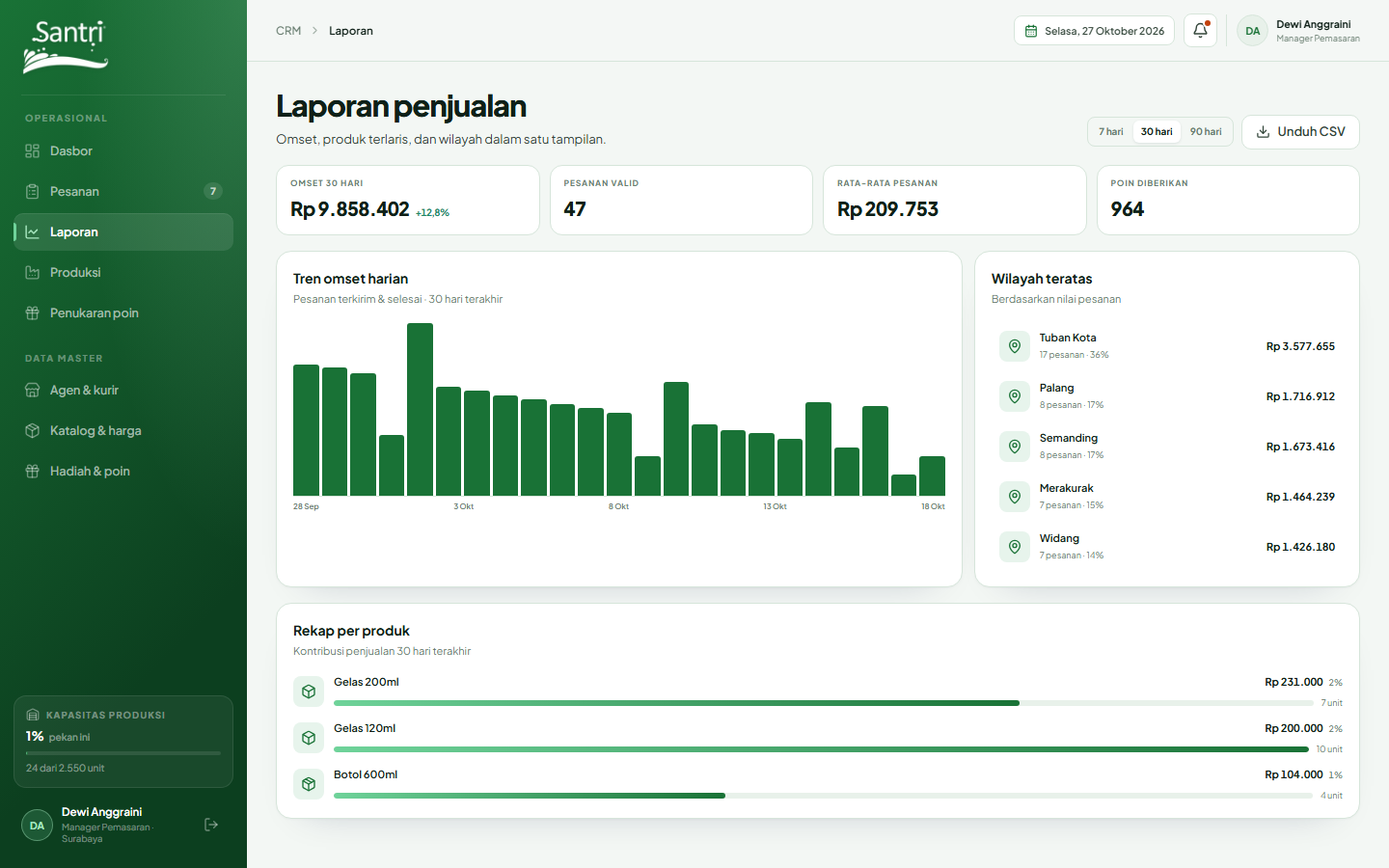
Task: Click the Penukaran poin gift icon
Action: [32, 313]
